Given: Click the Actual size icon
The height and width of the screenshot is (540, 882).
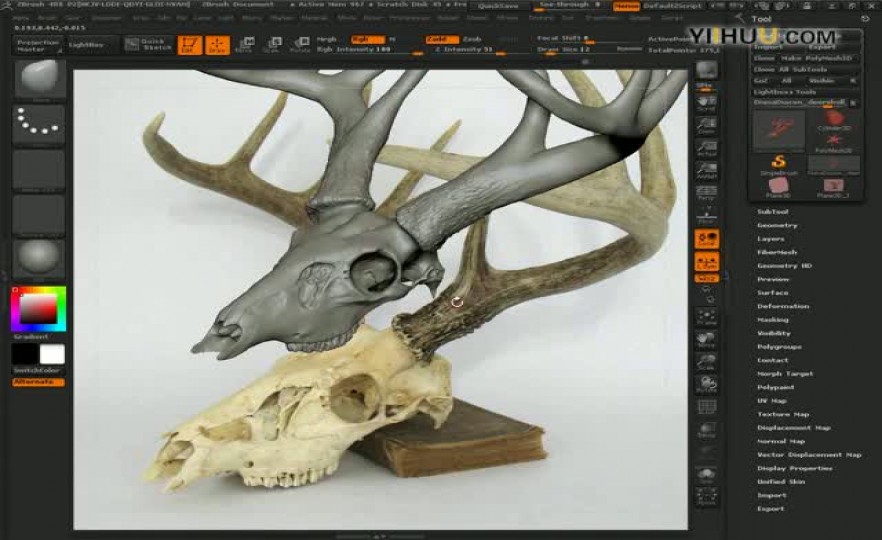Looking at the screenshot, I should pyautogui.click(x=706, y=148).
